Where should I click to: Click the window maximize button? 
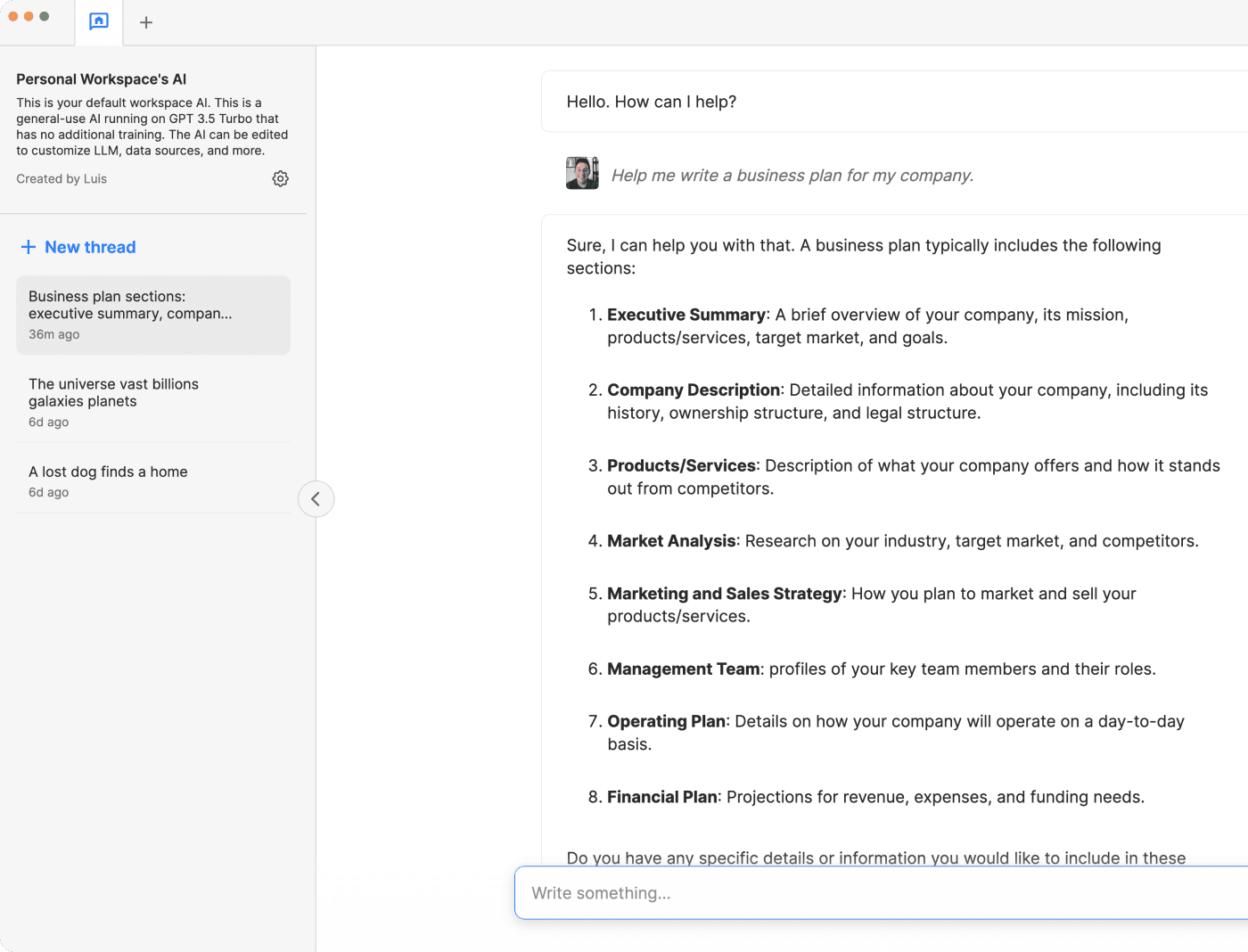tap(45, 16)
